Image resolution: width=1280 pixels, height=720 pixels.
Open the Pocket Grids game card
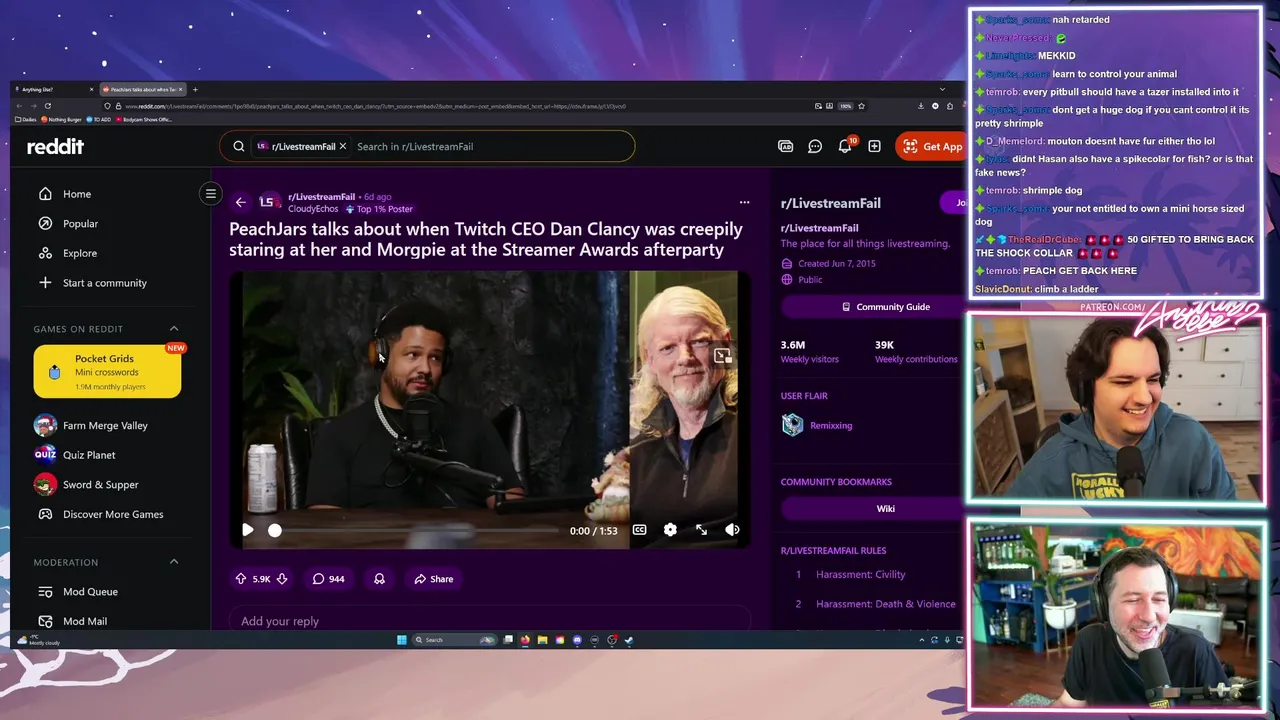point(107,372)
